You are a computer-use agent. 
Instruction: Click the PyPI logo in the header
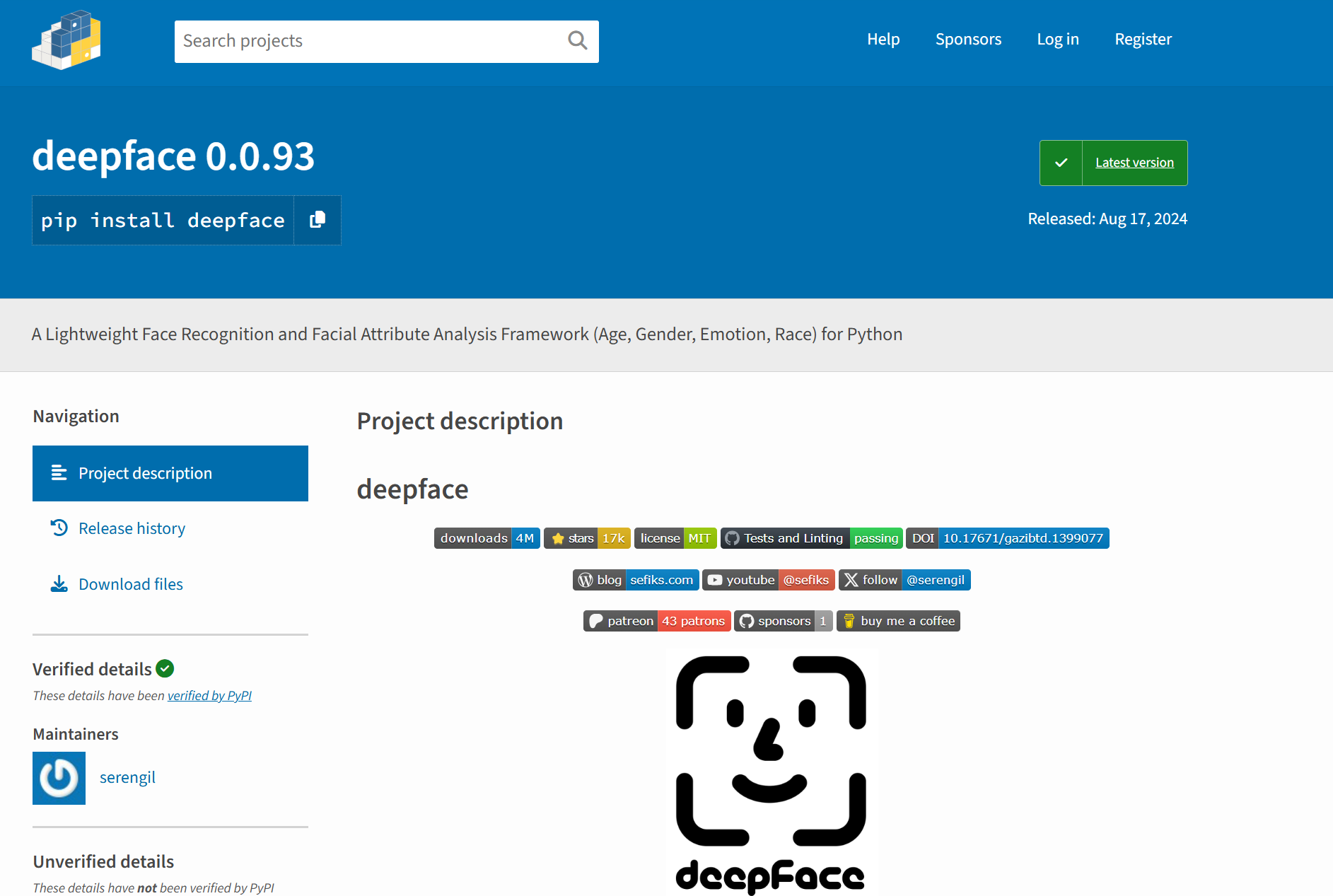(66, 40)
